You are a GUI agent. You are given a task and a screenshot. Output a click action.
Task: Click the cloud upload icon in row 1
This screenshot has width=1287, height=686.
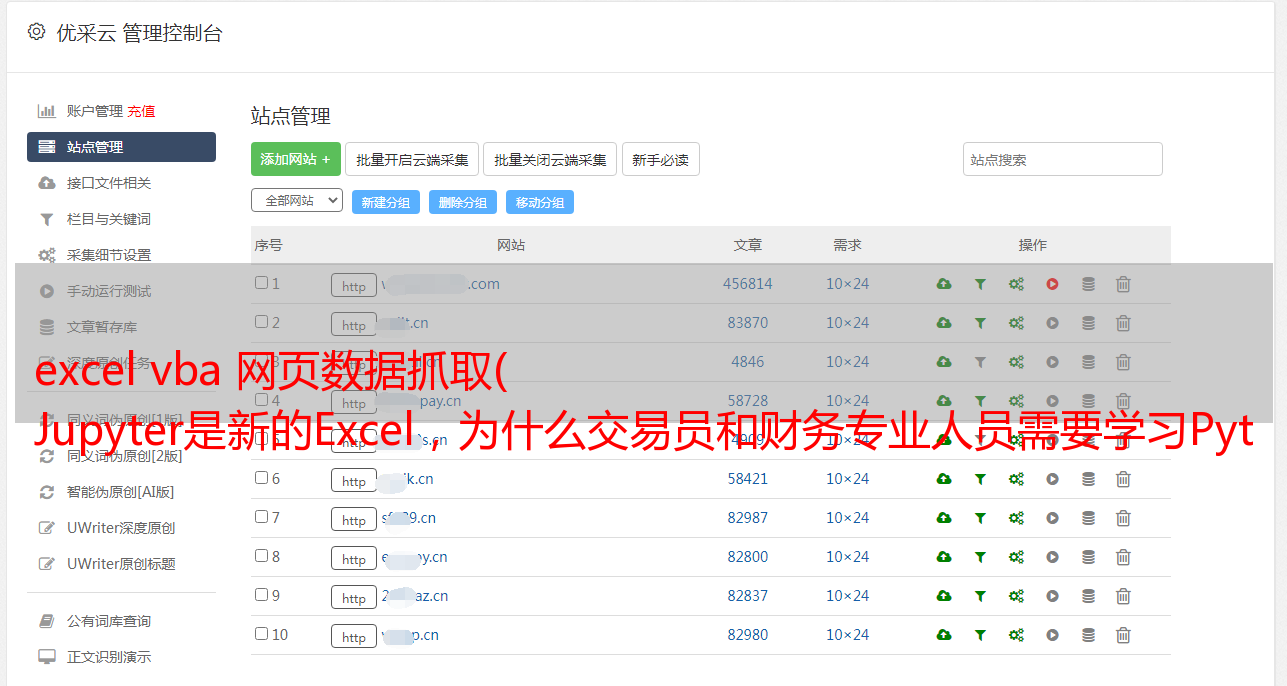pyautogui.click(x=943, y=284)
